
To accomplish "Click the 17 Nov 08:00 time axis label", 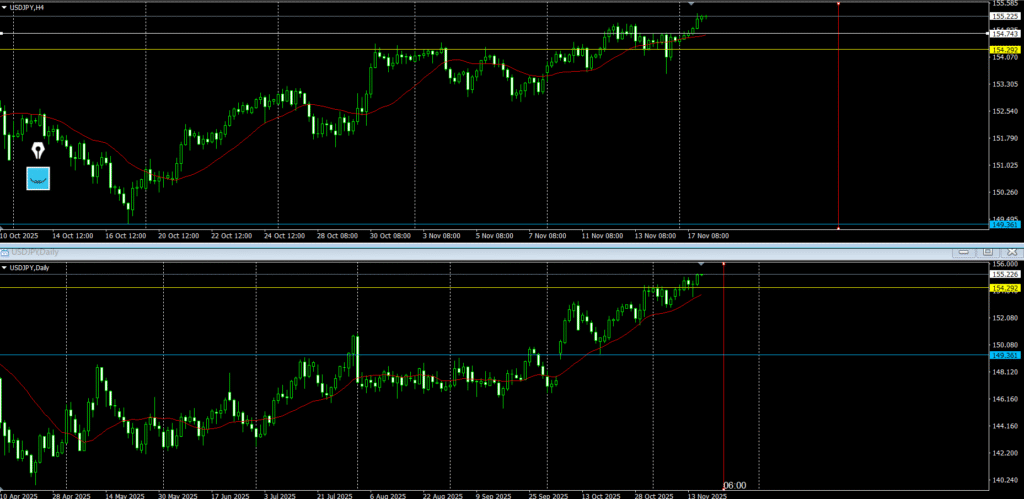I will tap(707, 236).
